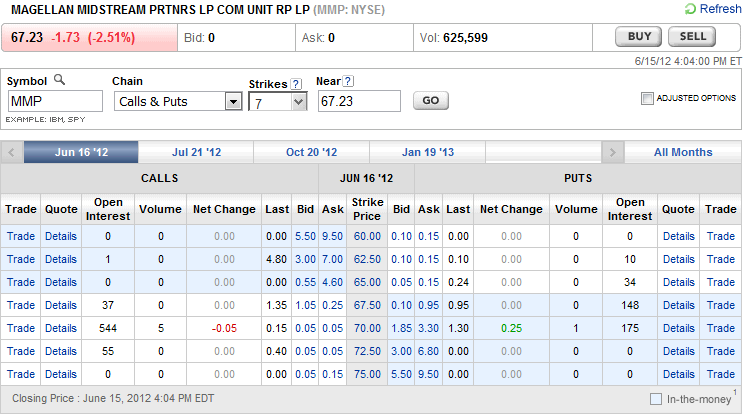Click the SELL button
744x417 pixels.
pyautogui.click(x=692, y=37)
